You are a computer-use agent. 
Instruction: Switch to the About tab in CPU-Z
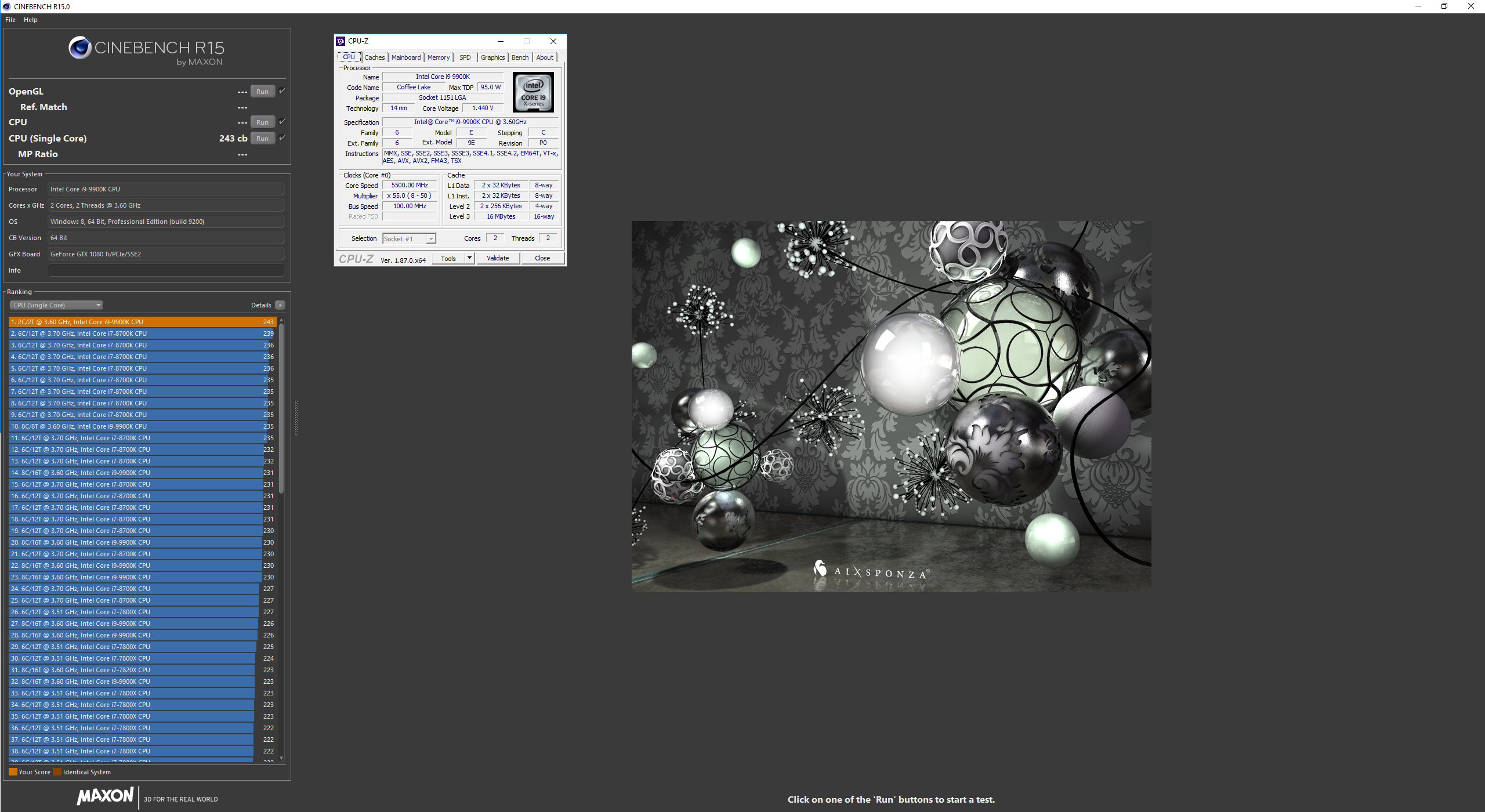click(545, 57)
